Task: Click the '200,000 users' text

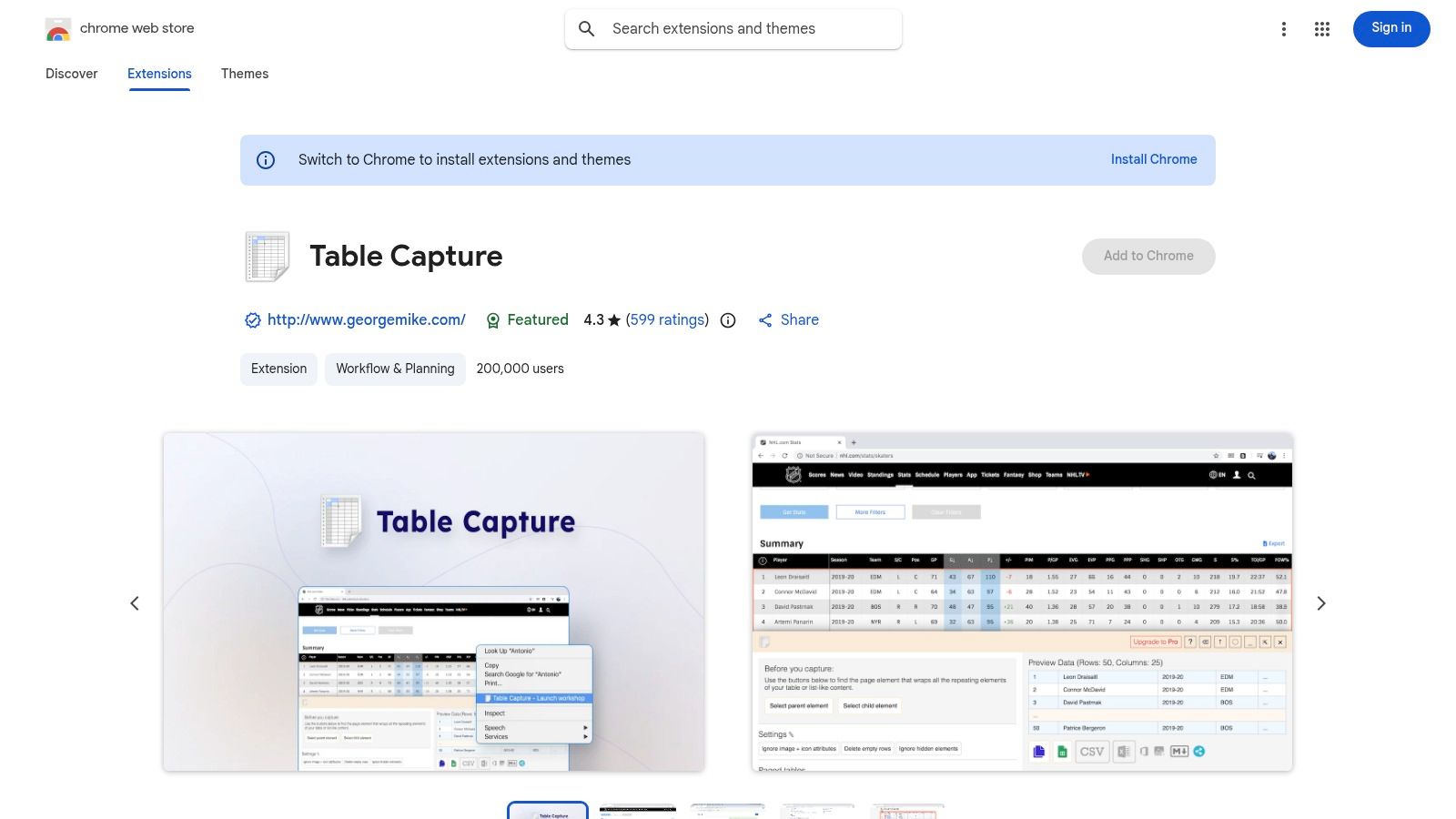Action: pos(521,369)
